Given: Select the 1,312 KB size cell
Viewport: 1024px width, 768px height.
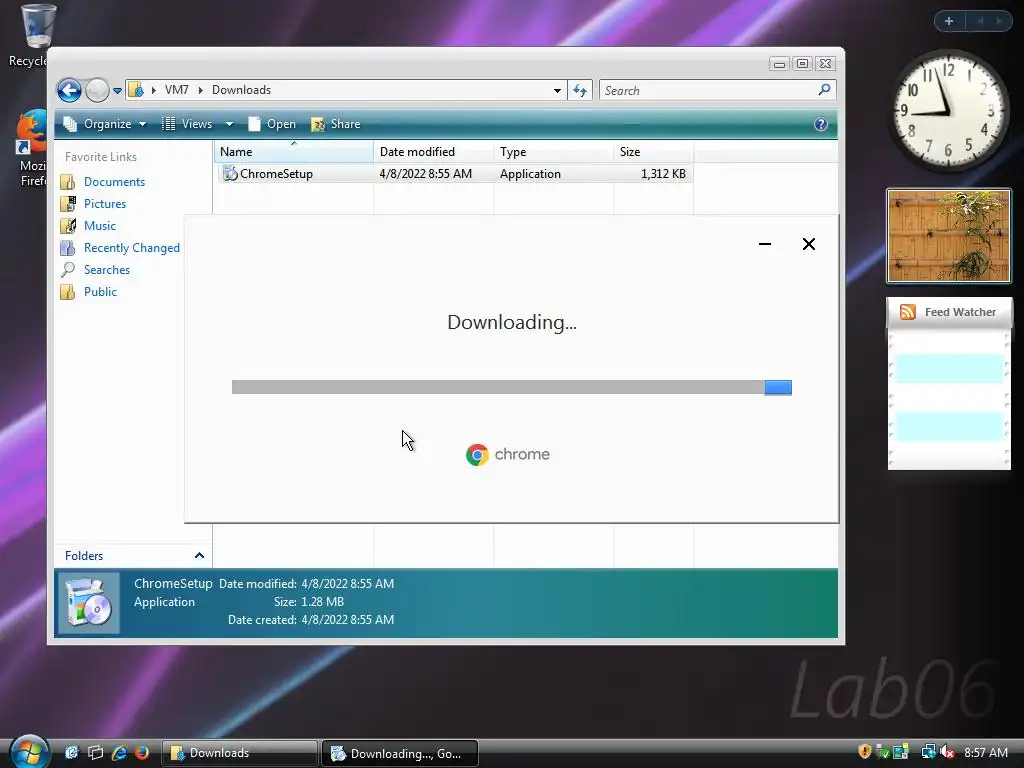Looking at the screenshot, I should (663, 174).
